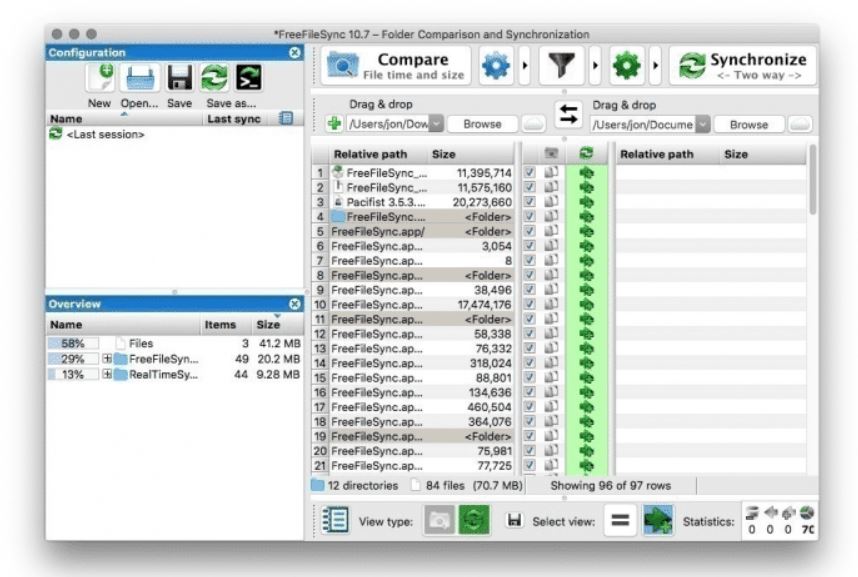Click the New configuration icon
The image size is (858, 577).
pos(100,78)
